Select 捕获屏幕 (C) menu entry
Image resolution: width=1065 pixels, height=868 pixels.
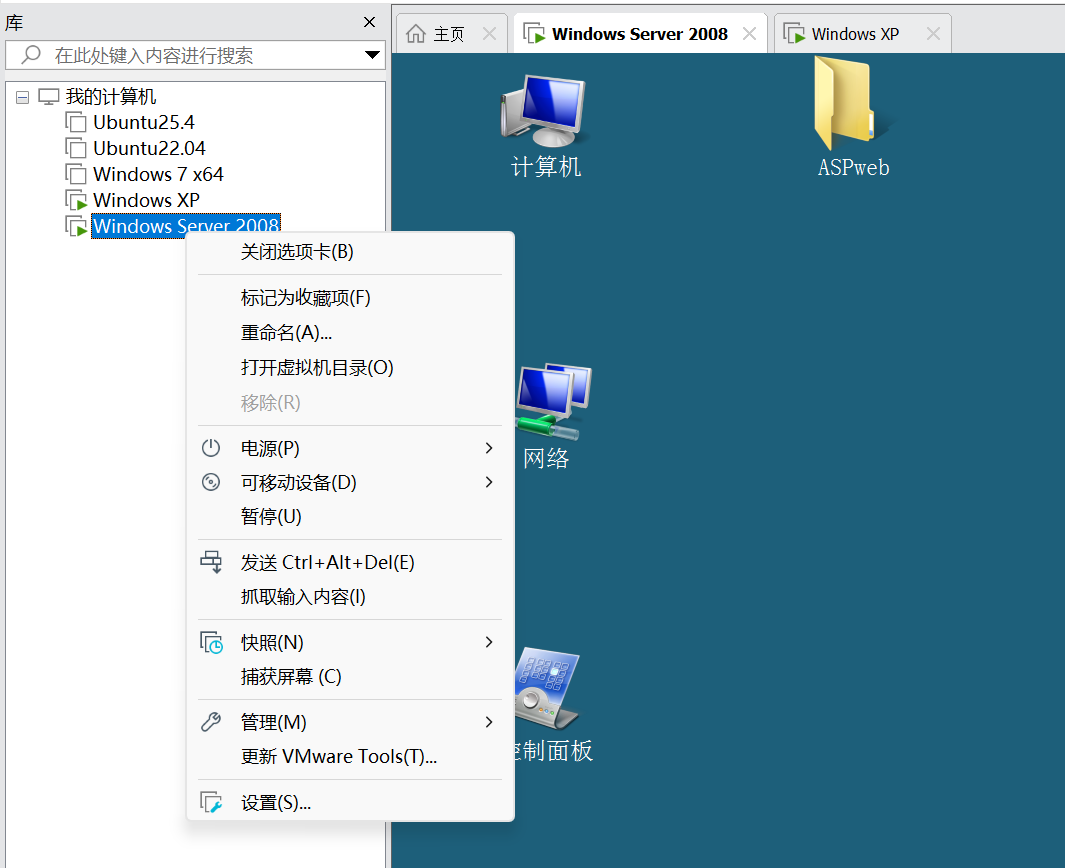click(x=350, y=676)
